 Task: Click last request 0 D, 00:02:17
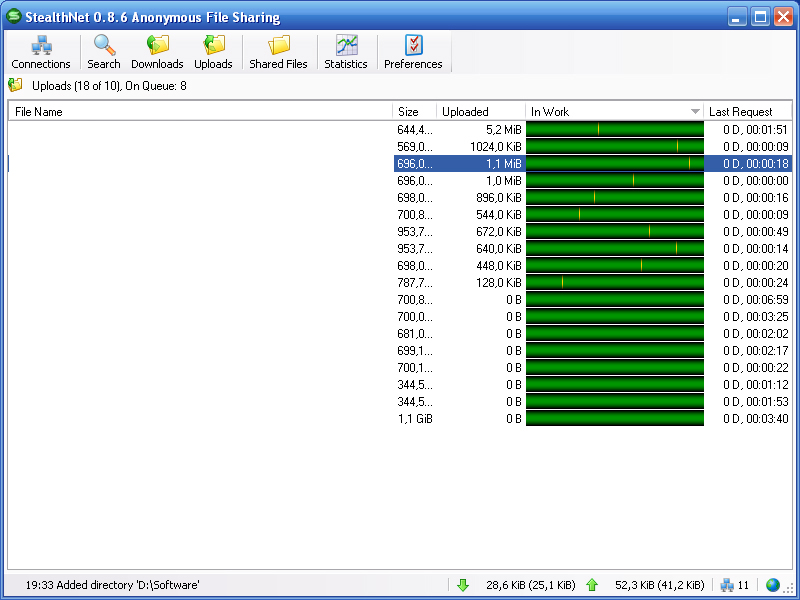coord(756,351)
